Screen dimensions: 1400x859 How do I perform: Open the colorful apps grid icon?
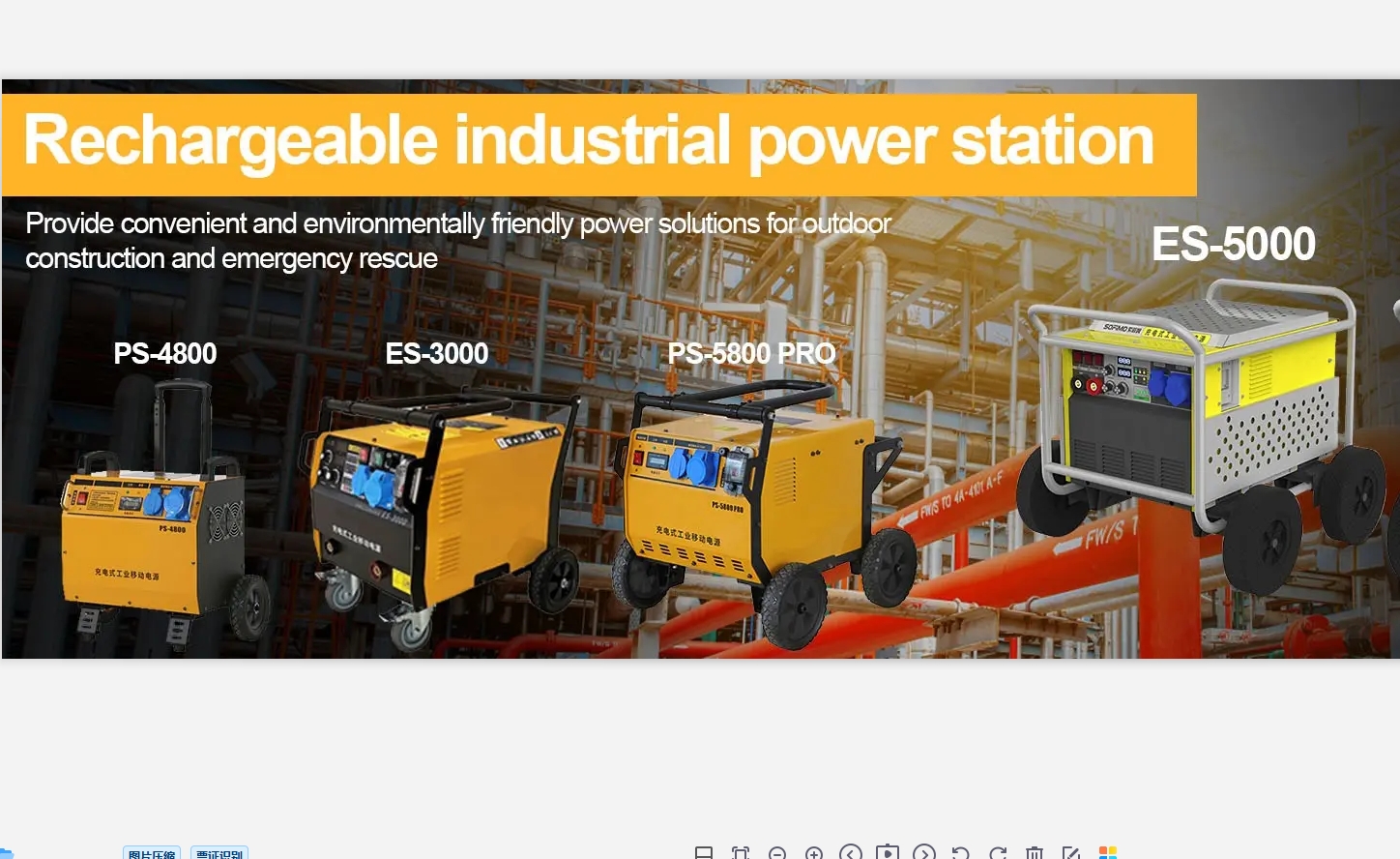[x=1108, y=853]
